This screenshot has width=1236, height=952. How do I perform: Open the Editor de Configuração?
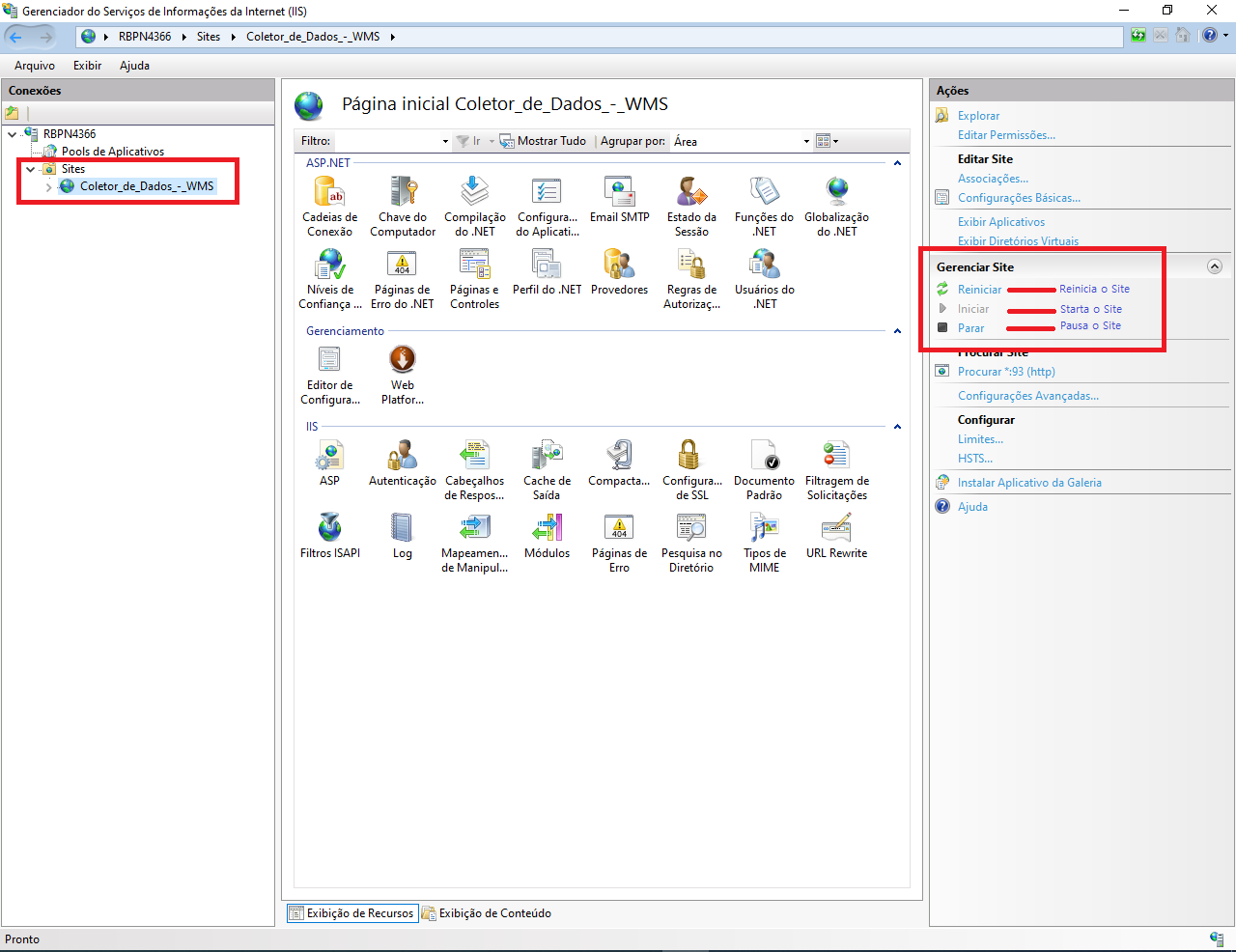pos(330,375)
